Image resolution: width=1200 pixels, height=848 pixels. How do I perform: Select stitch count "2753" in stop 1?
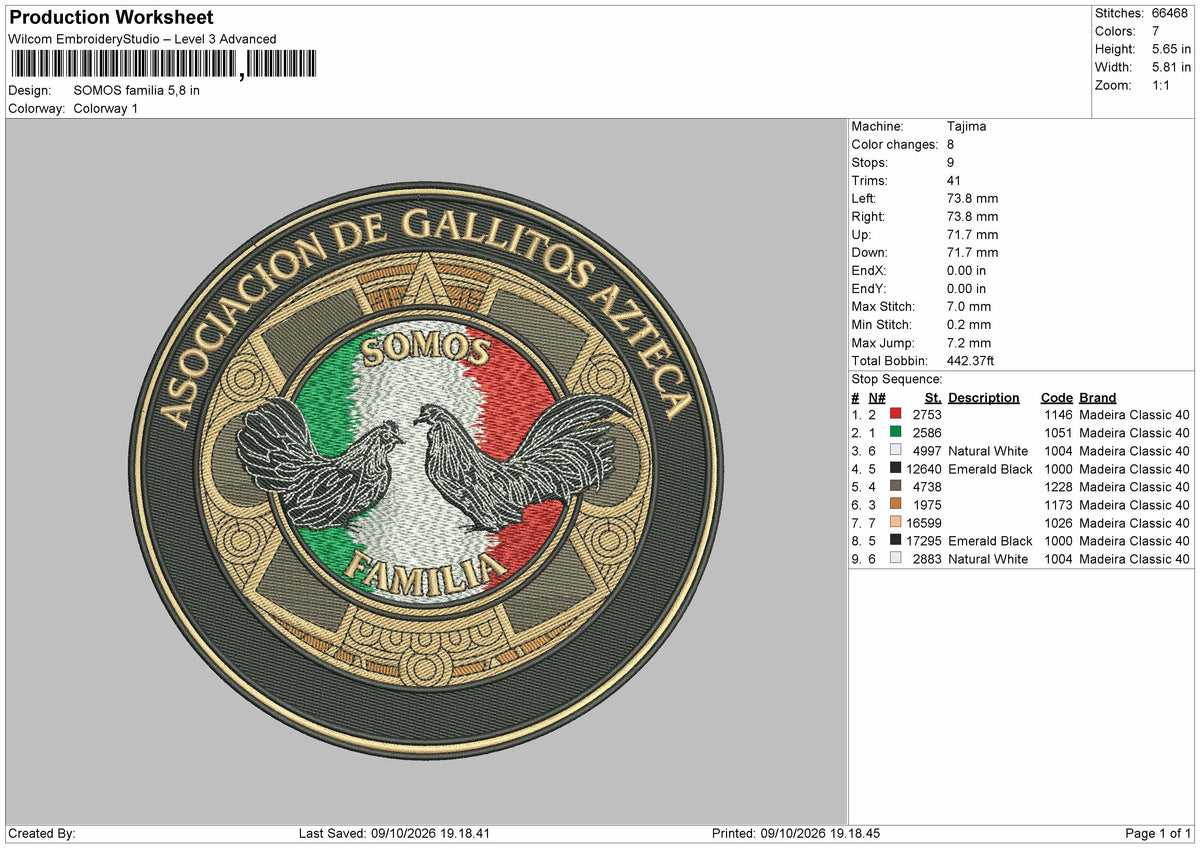927,415
